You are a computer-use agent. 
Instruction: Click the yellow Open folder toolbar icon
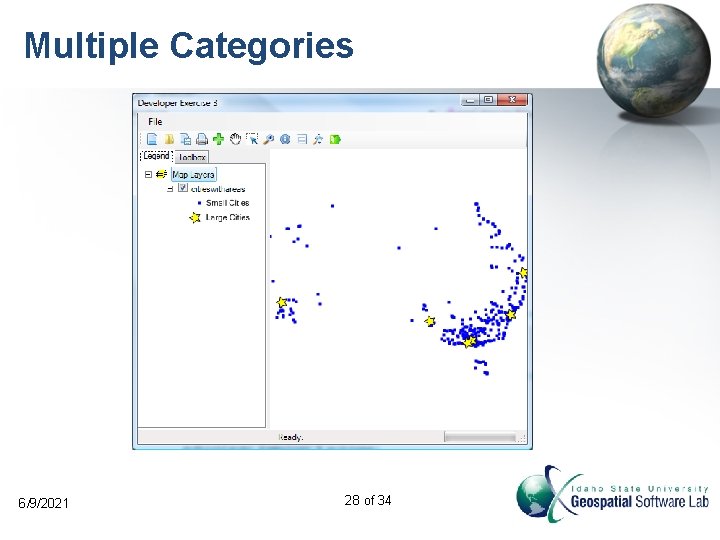(169, 139)
